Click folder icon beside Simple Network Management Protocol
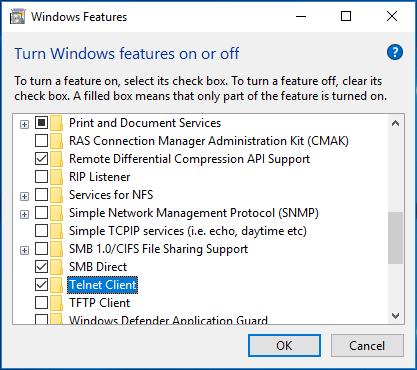Screen dimensions: 417x370 point(57,213)
